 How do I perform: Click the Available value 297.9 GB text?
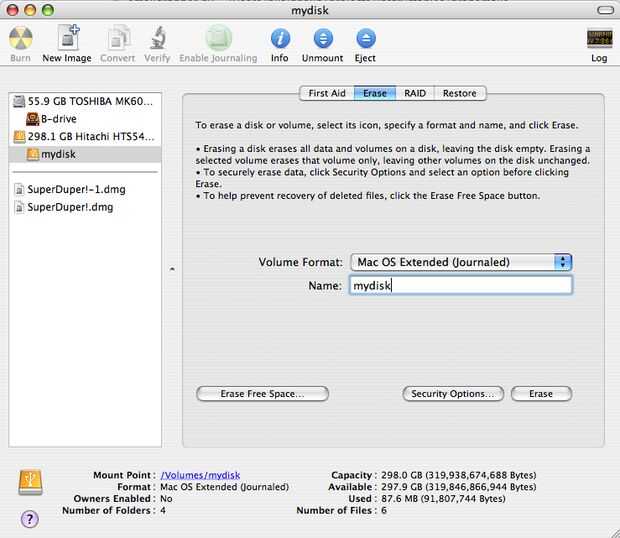459,487
